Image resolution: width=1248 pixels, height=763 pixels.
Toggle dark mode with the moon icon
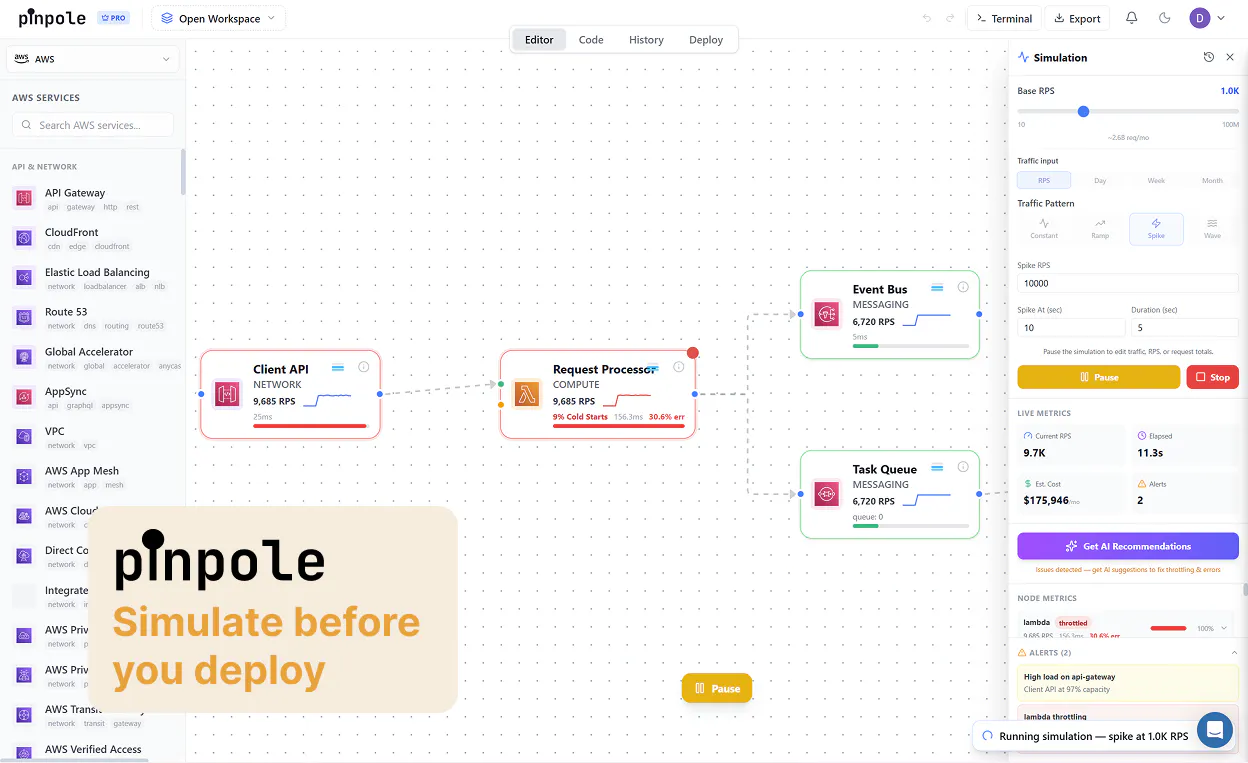[x=1164, y=18]
